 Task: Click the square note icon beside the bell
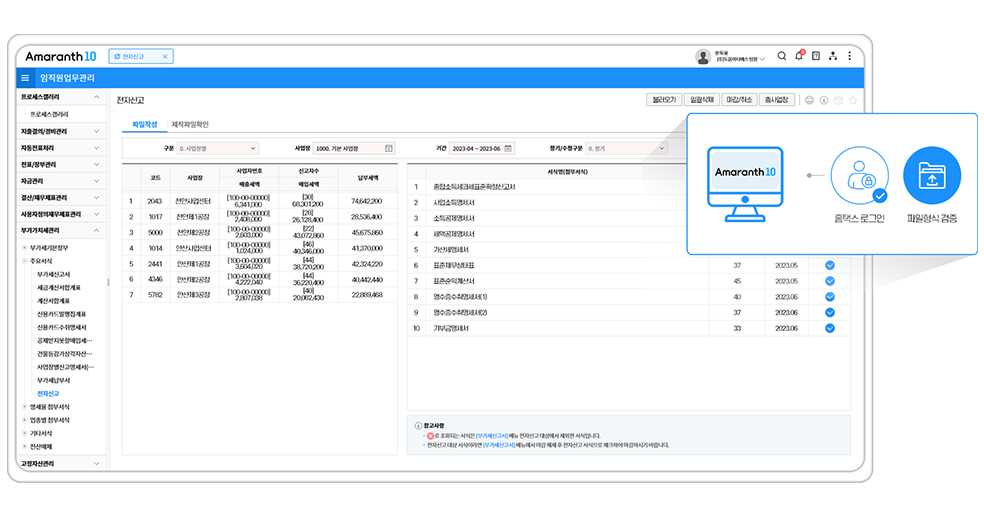tap(816, 56)
